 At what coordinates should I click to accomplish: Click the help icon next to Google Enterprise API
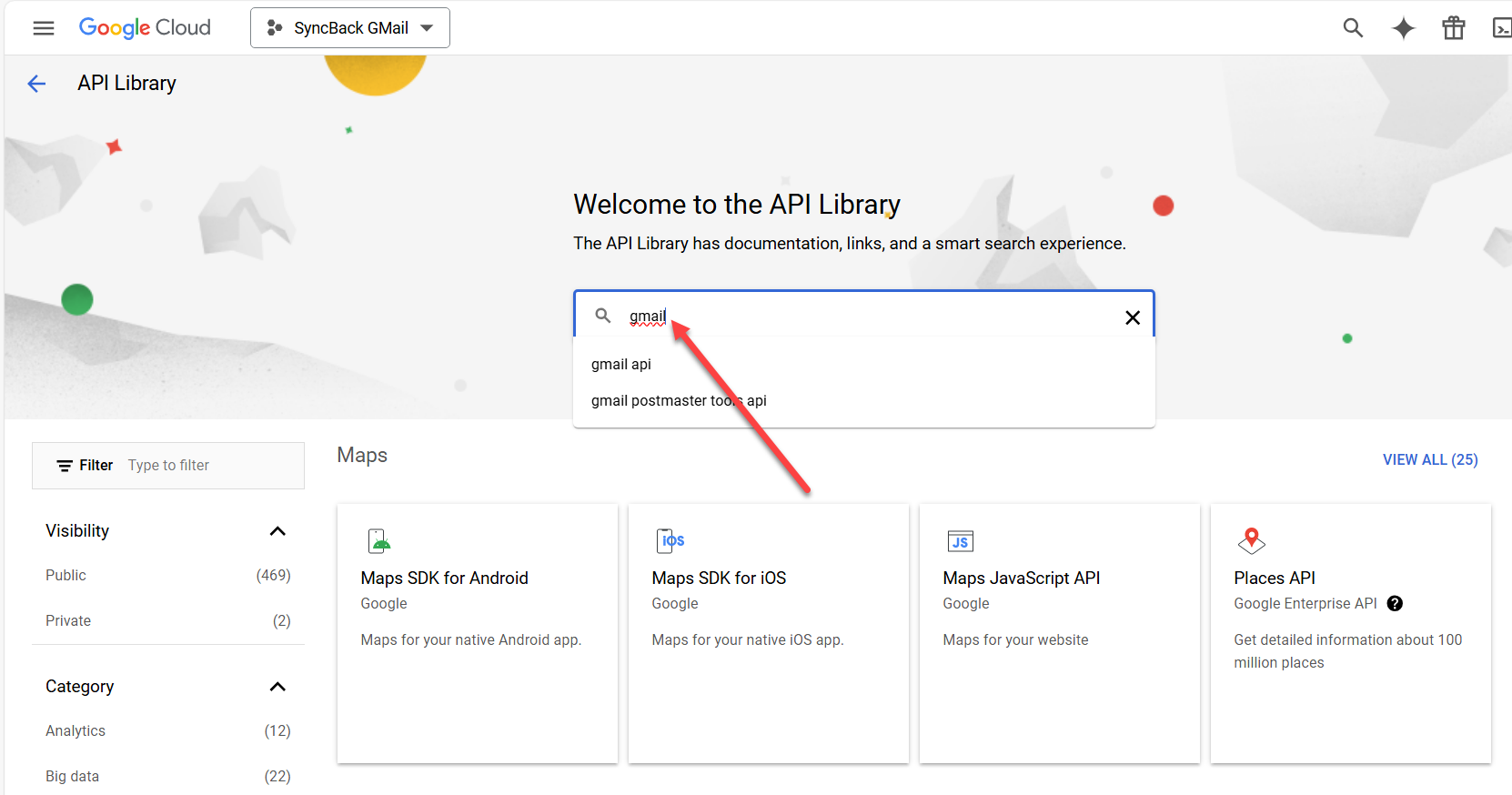click(x=1394, y=603)
